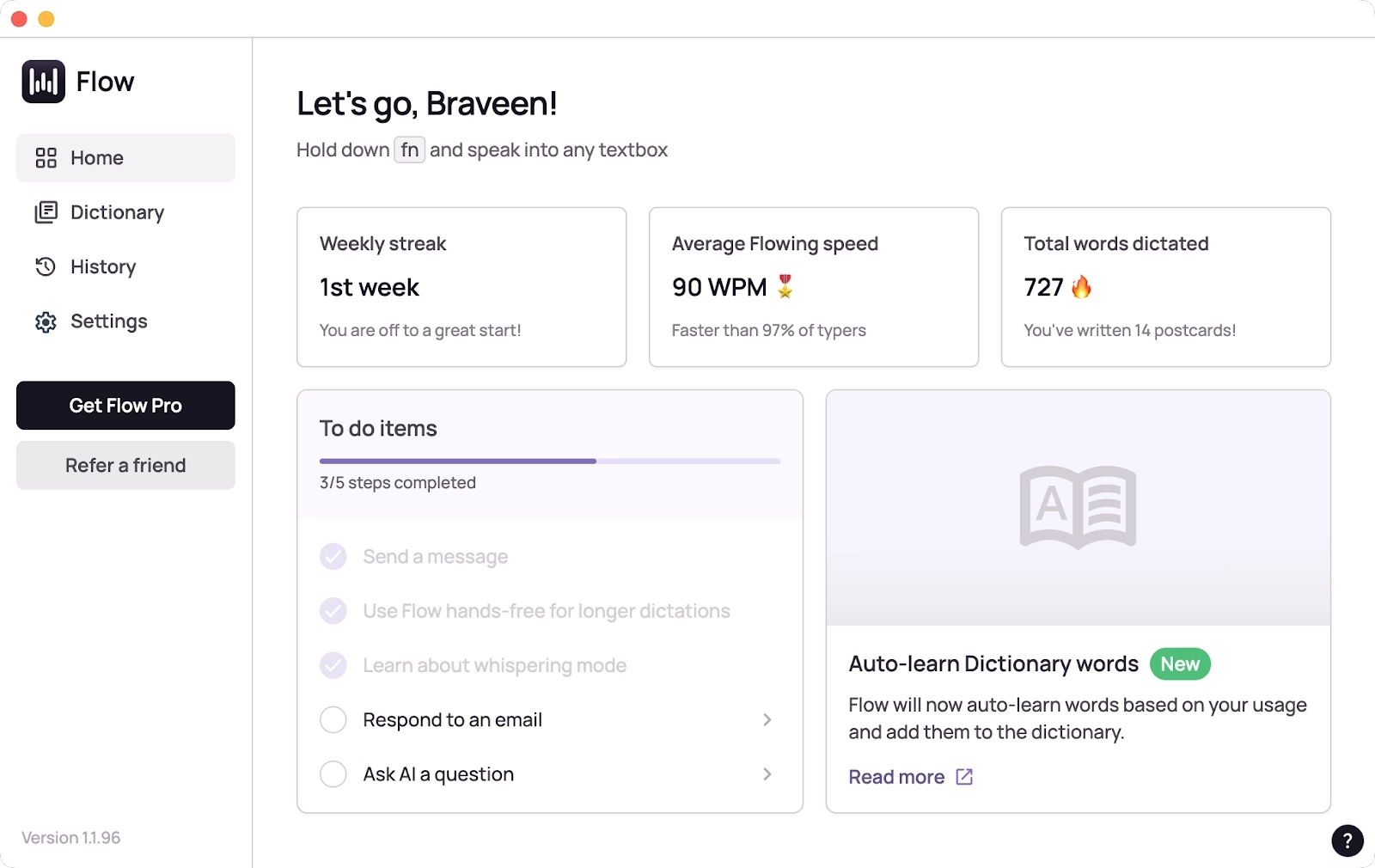Open History using the clock icon
The width and height of the screenshot is (1375, 868).
click(x=46, y=266)
